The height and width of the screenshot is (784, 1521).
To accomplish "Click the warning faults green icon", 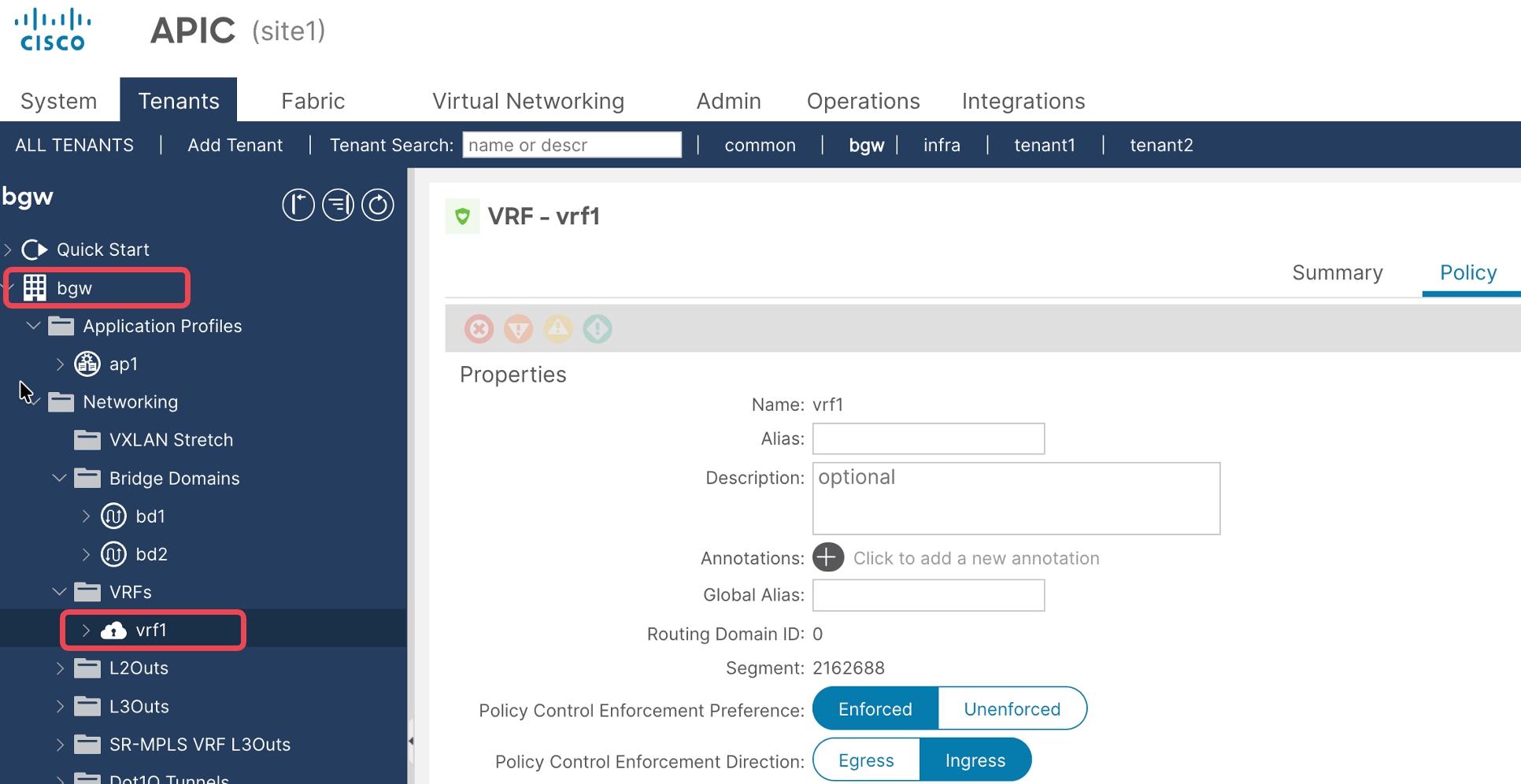I will click(x=598, y=328).
